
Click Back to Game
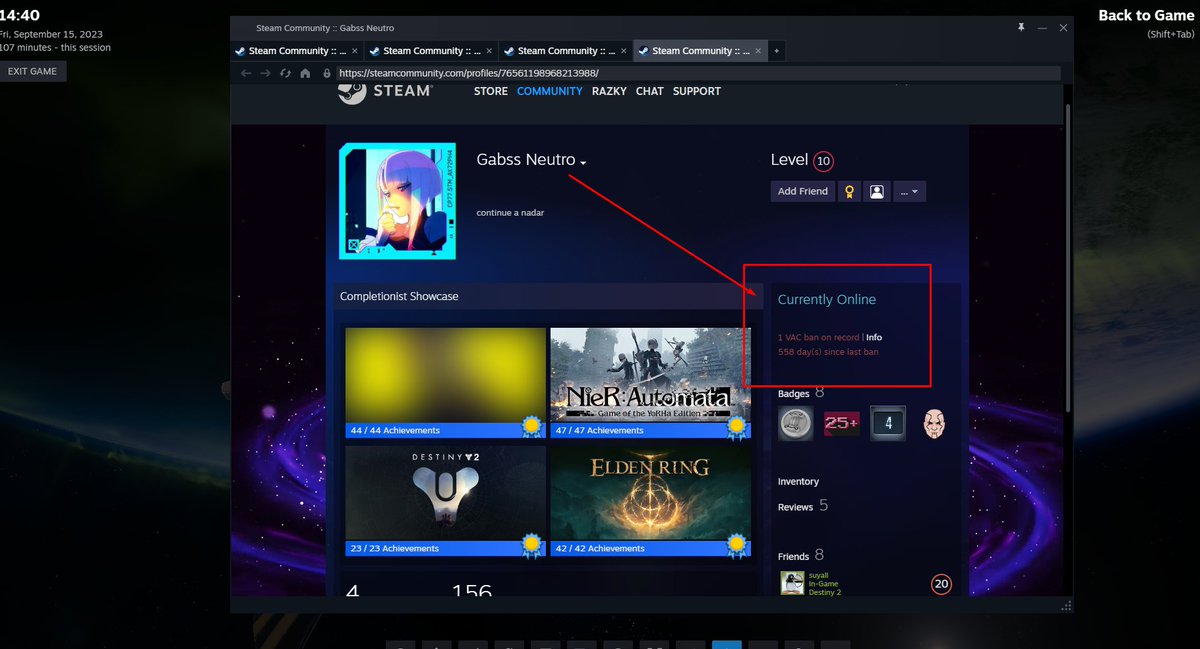[1146, 15]
